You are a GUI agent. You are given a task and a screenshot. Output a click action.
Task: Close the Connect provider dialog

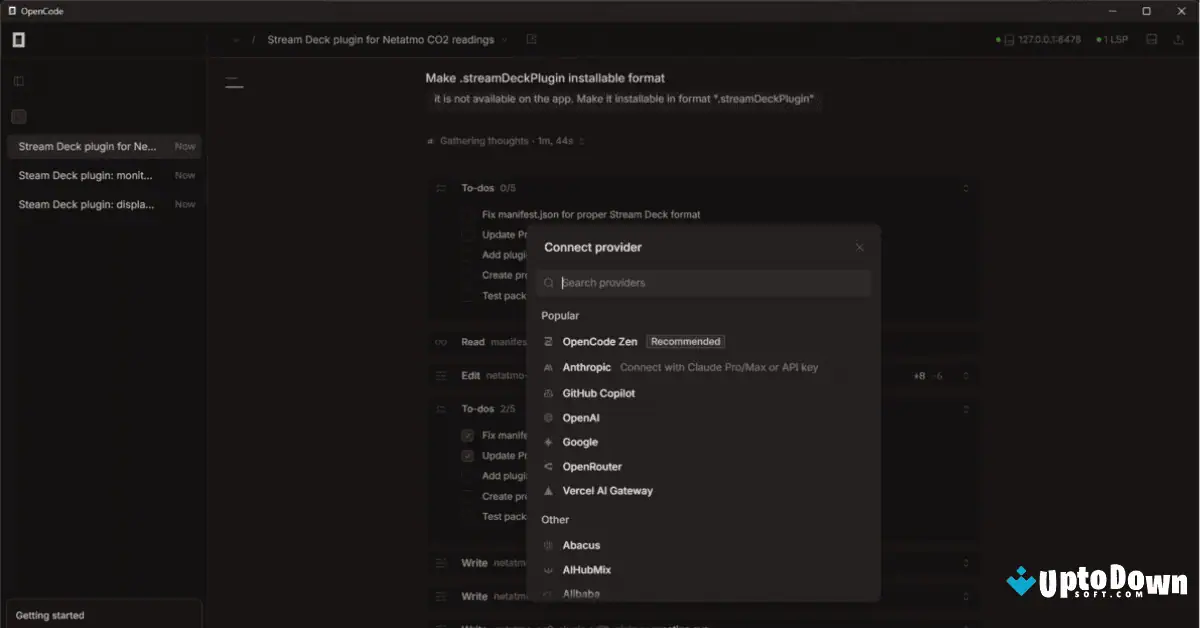click(x=859, y=247)
